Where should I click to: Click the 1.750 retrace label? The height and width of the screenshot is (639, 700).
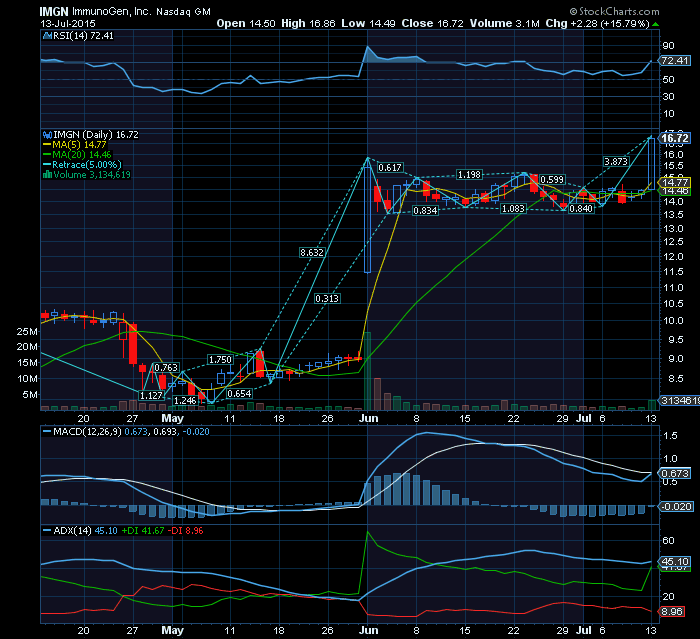point(221,360)
